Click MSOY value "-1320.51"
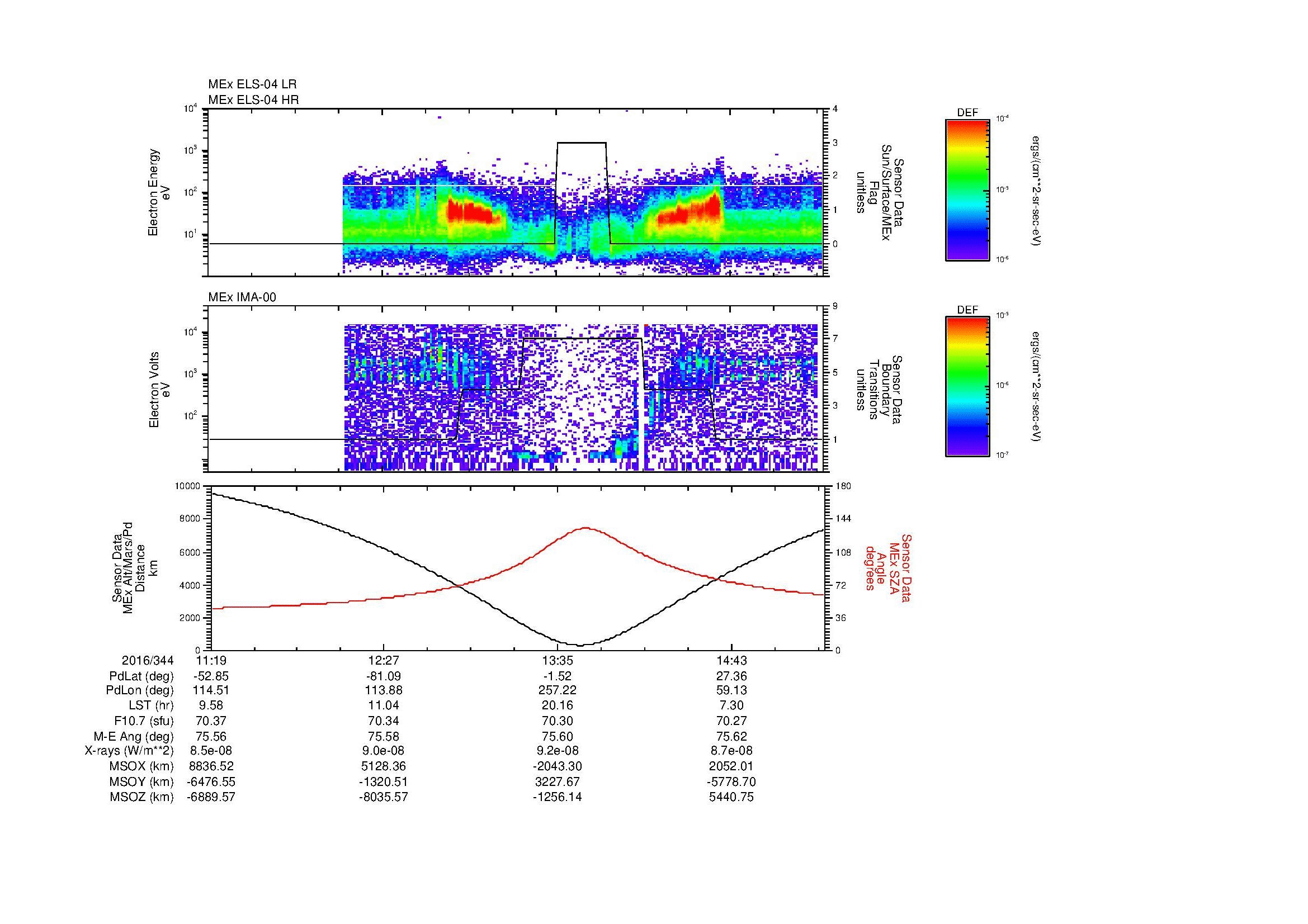The height and width of the screenshot is (924, 1308). point(384,781)
